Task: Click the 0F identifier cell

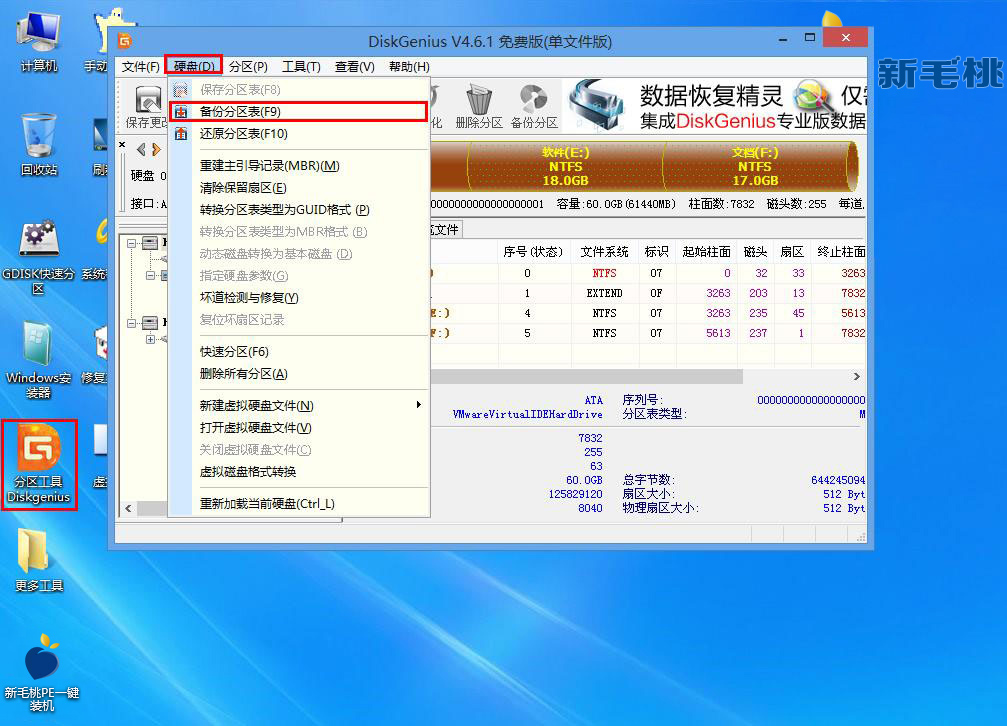Action: pos(656,293)
